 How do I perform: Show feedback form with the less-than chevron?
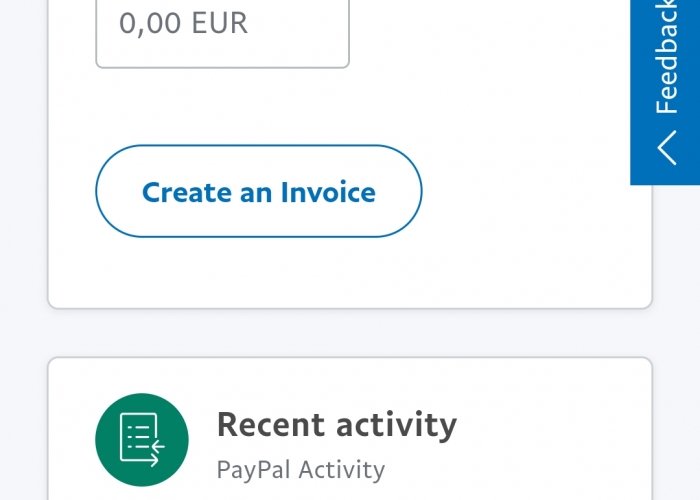tap(667, 148)
